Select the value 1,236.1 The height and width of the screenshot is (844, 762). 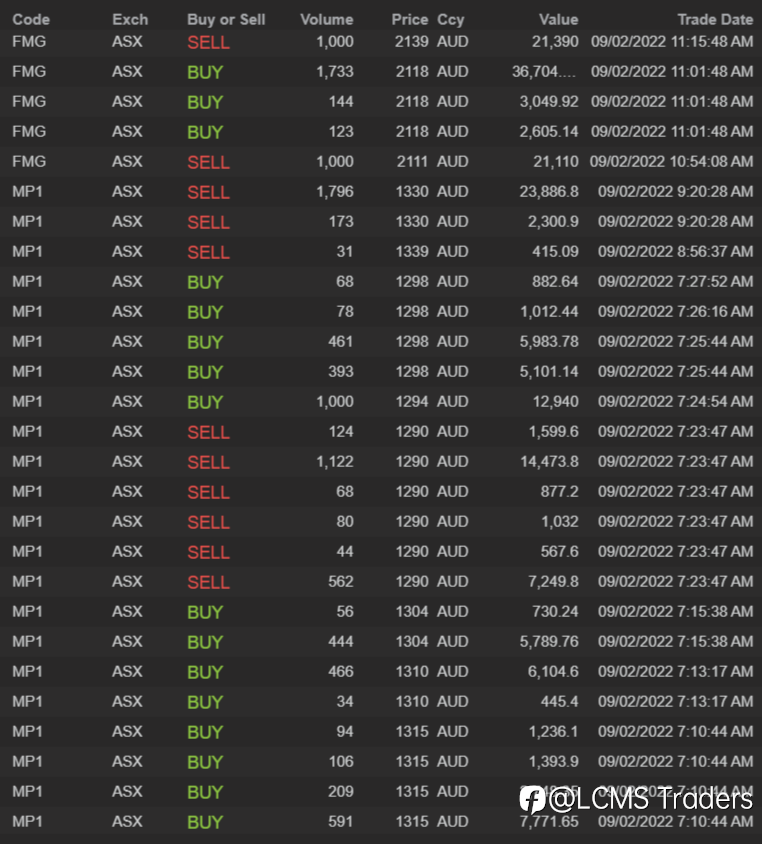coord(553,732)
